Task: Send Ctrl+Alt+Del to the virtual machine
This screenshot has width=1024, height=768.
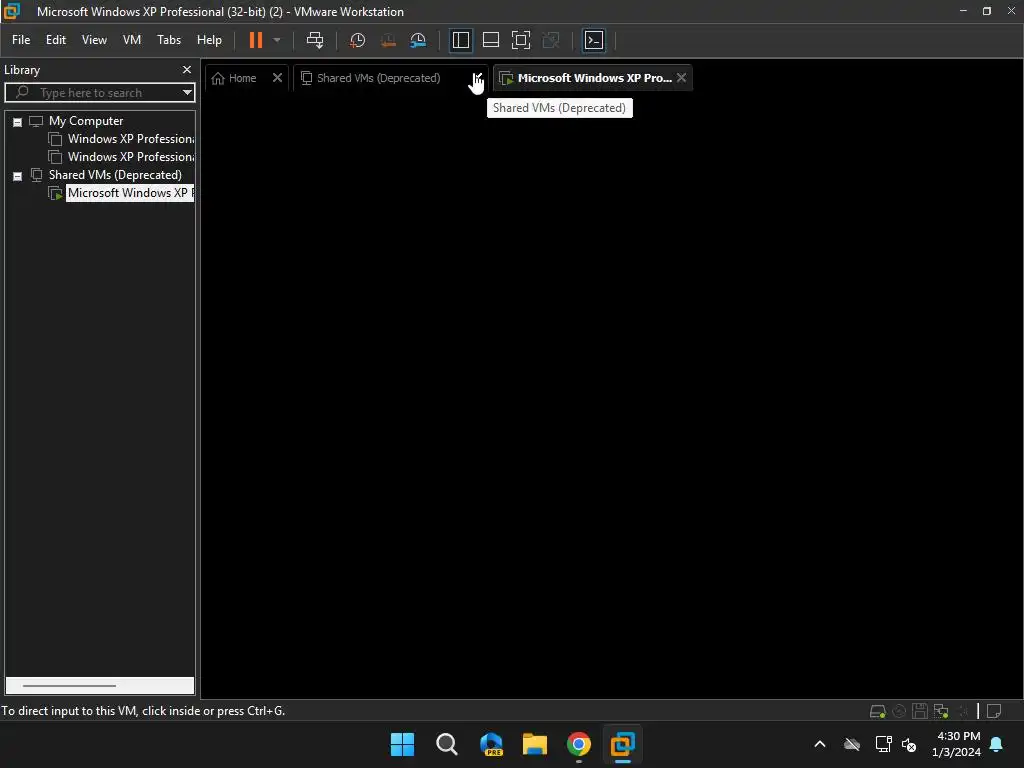Action: pyautogui.click(x=315, y=40)
